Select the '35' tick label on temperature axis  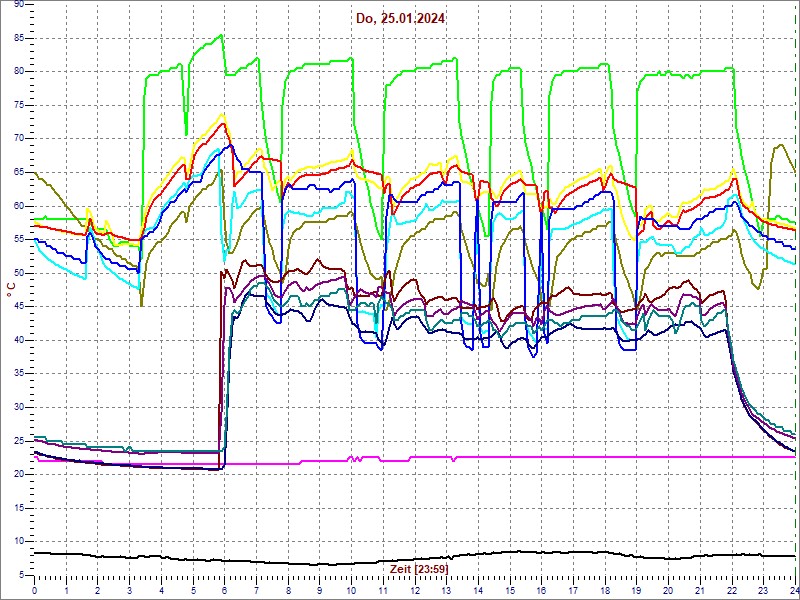click(18, 374)
